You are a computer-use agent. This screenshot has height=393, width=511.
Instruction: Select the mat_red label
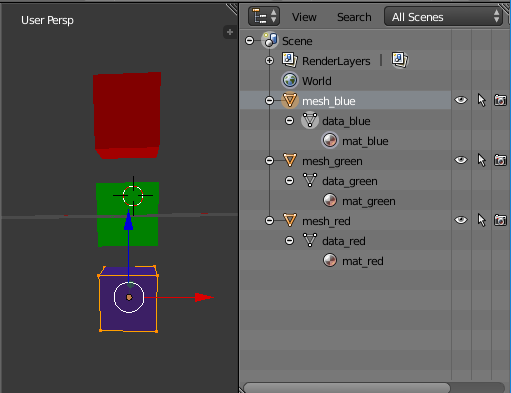363,261
